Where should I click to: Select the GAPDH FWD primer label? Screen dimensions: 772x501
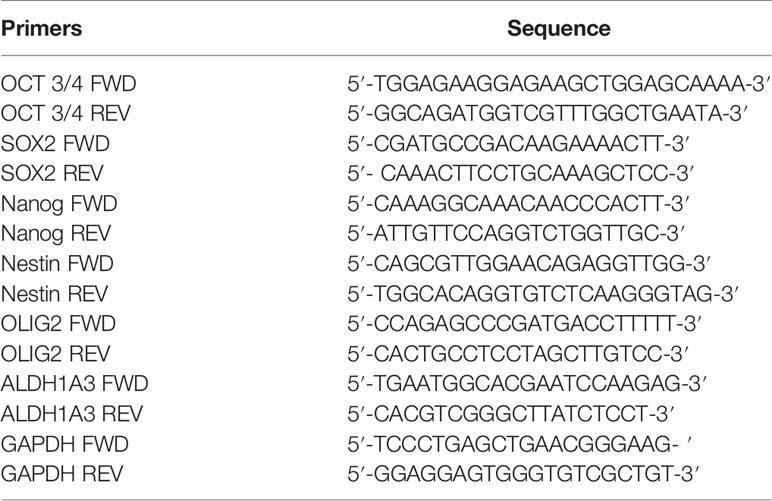(64, 444)
